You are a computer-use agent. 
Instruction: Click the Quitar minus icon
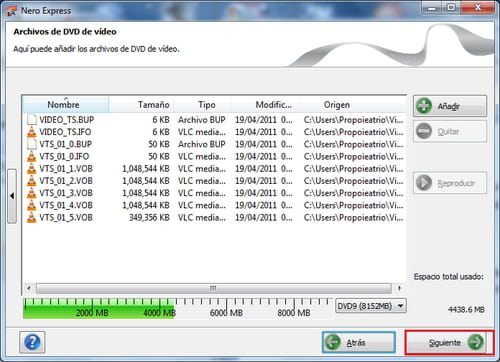(424, 131)
